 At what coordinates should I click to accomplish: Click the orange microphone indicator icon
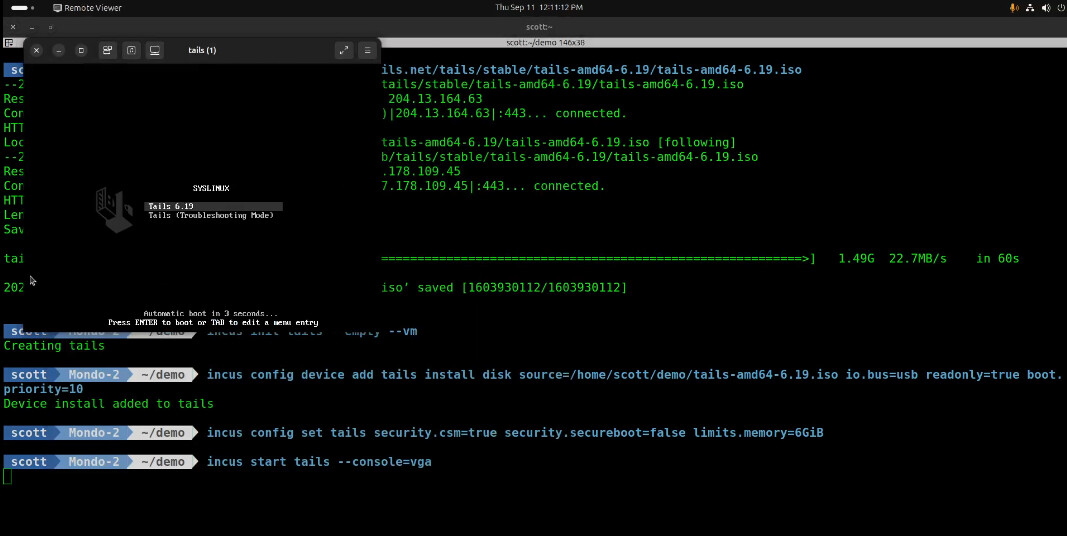coord(1011,7)
